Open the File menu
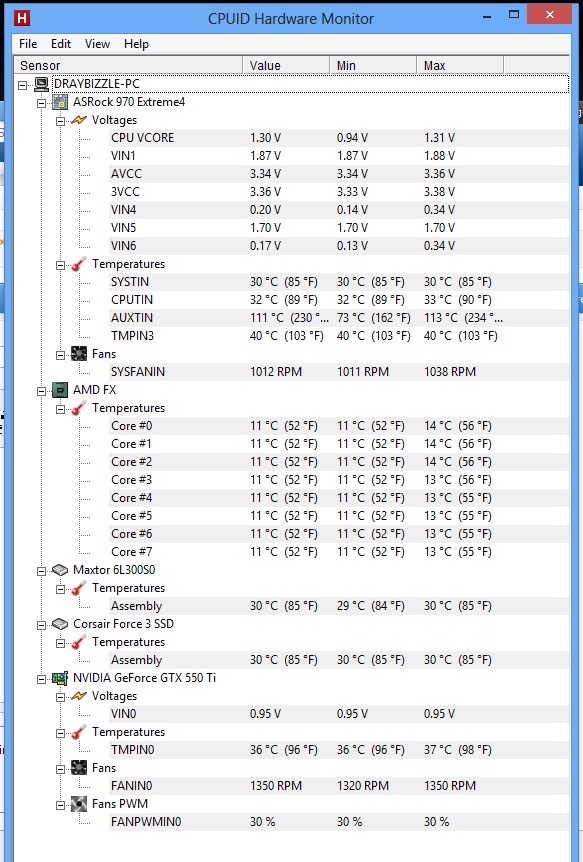The width and height of the screenshot is (583, 862). [x=28, y=44]
